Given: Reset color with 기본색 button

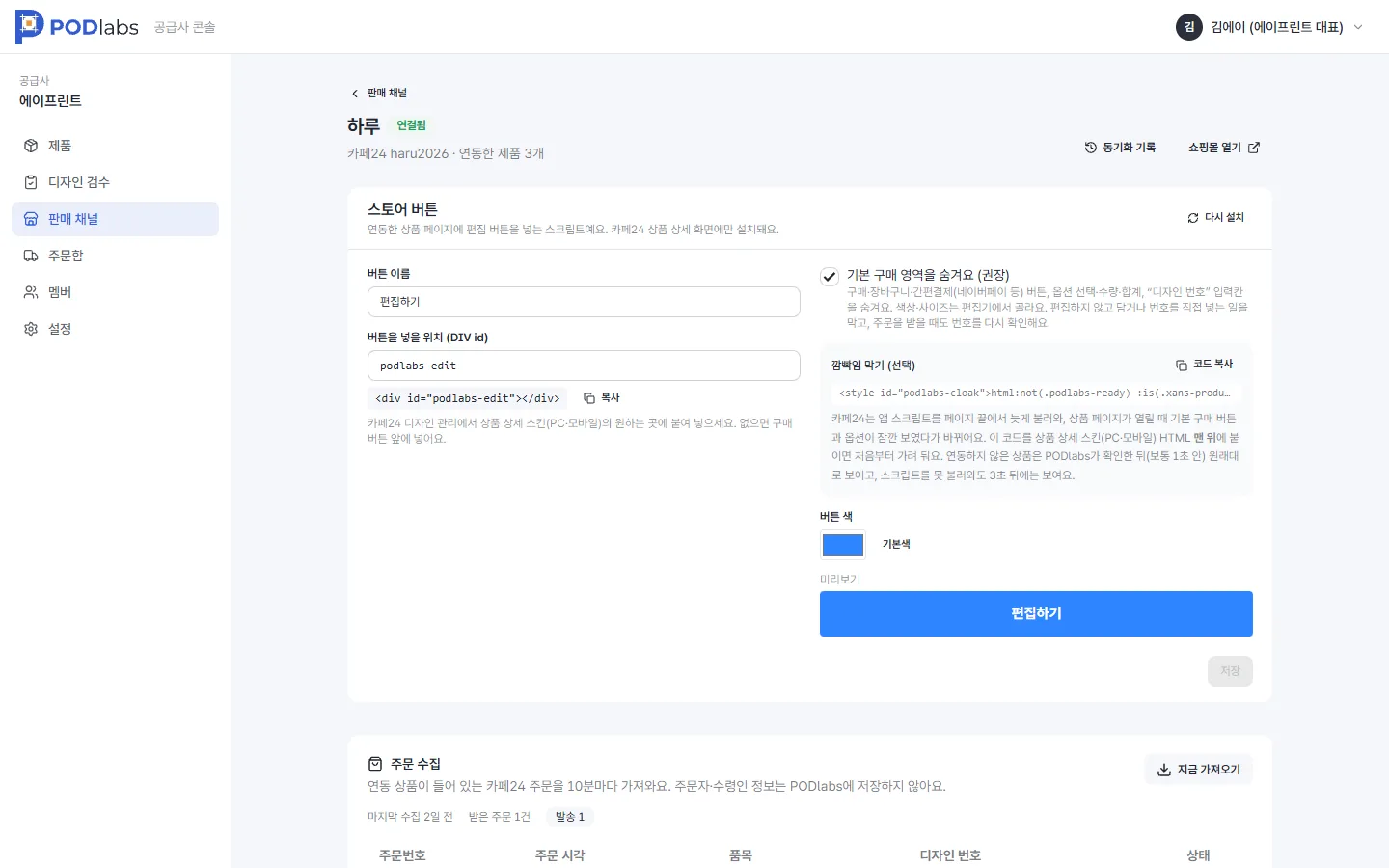Looking at the screenshot, I should tap(896, 545).
